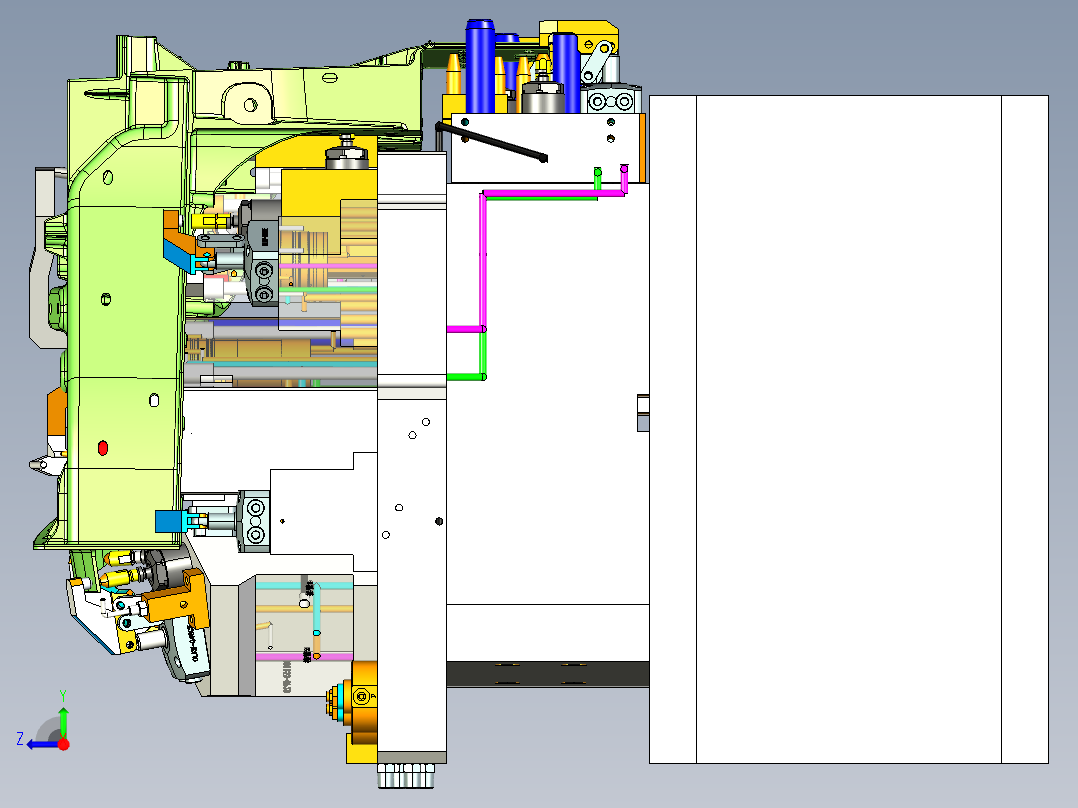The image size is (1078, 808).
Task: Select the gray hook handle on far left
Action: [43, 259]
